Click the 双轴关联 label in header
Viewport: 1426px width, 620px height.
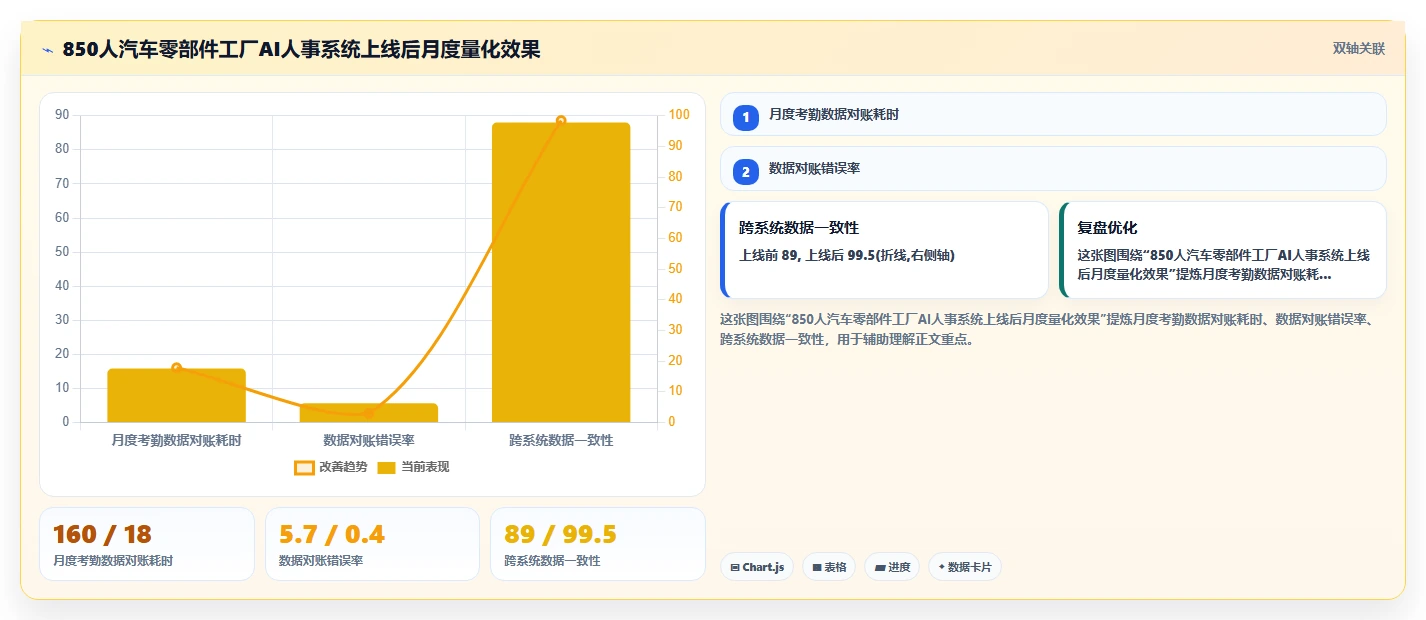pos(1359,49)
